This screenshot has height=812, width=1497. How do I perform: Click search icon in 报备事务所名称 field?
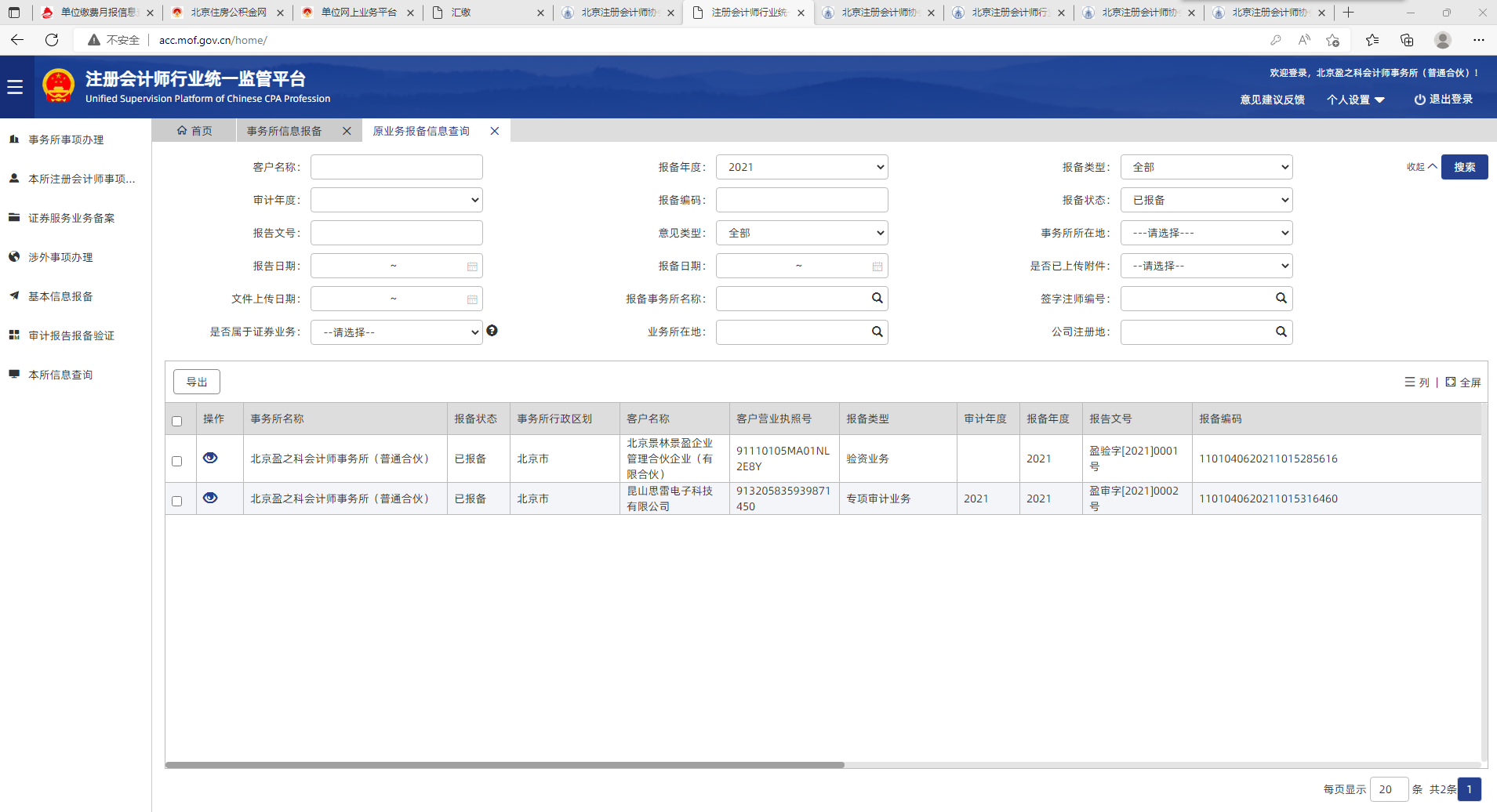click(877, 298)
